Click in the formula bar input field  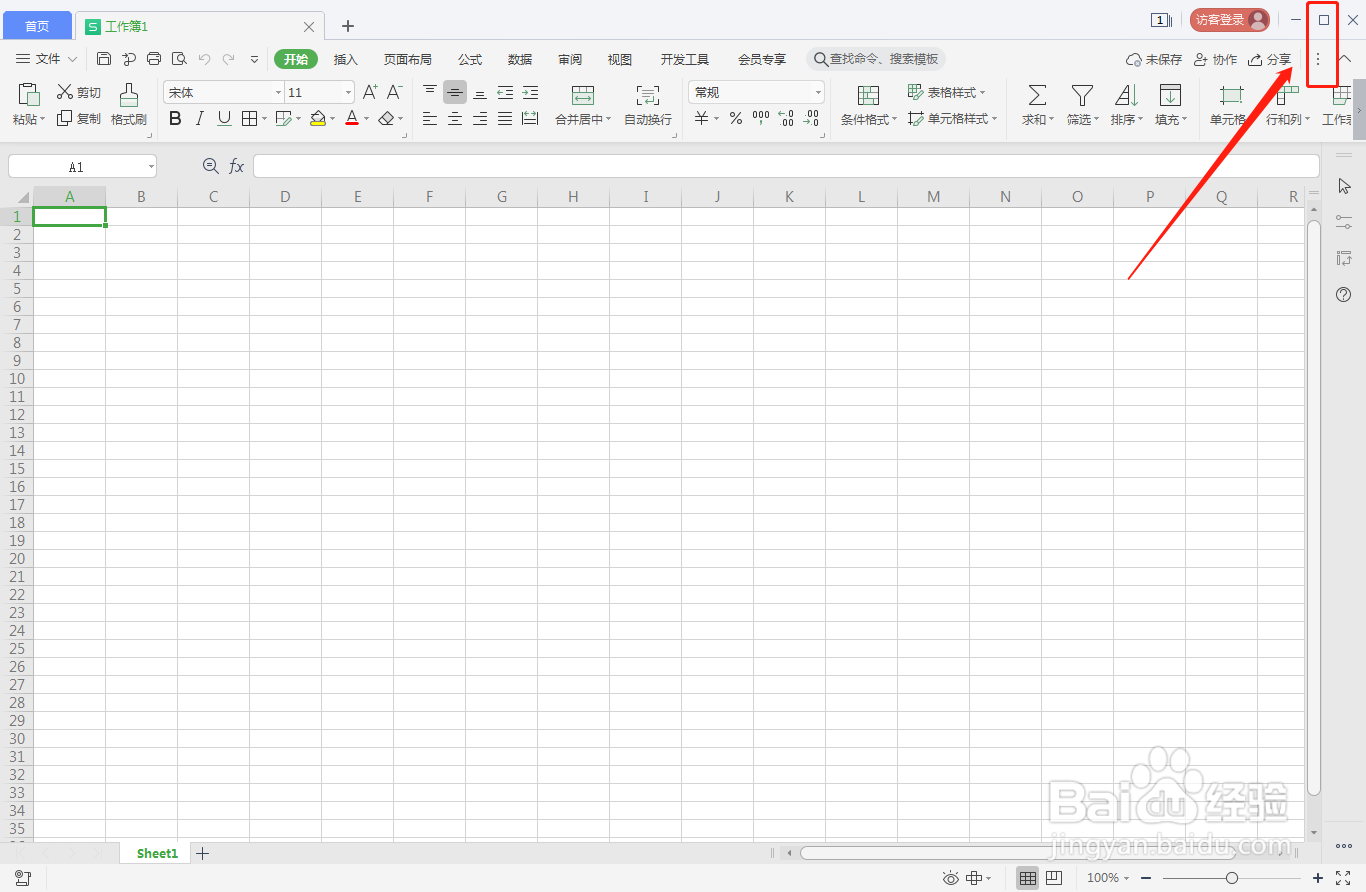[786, 166]
